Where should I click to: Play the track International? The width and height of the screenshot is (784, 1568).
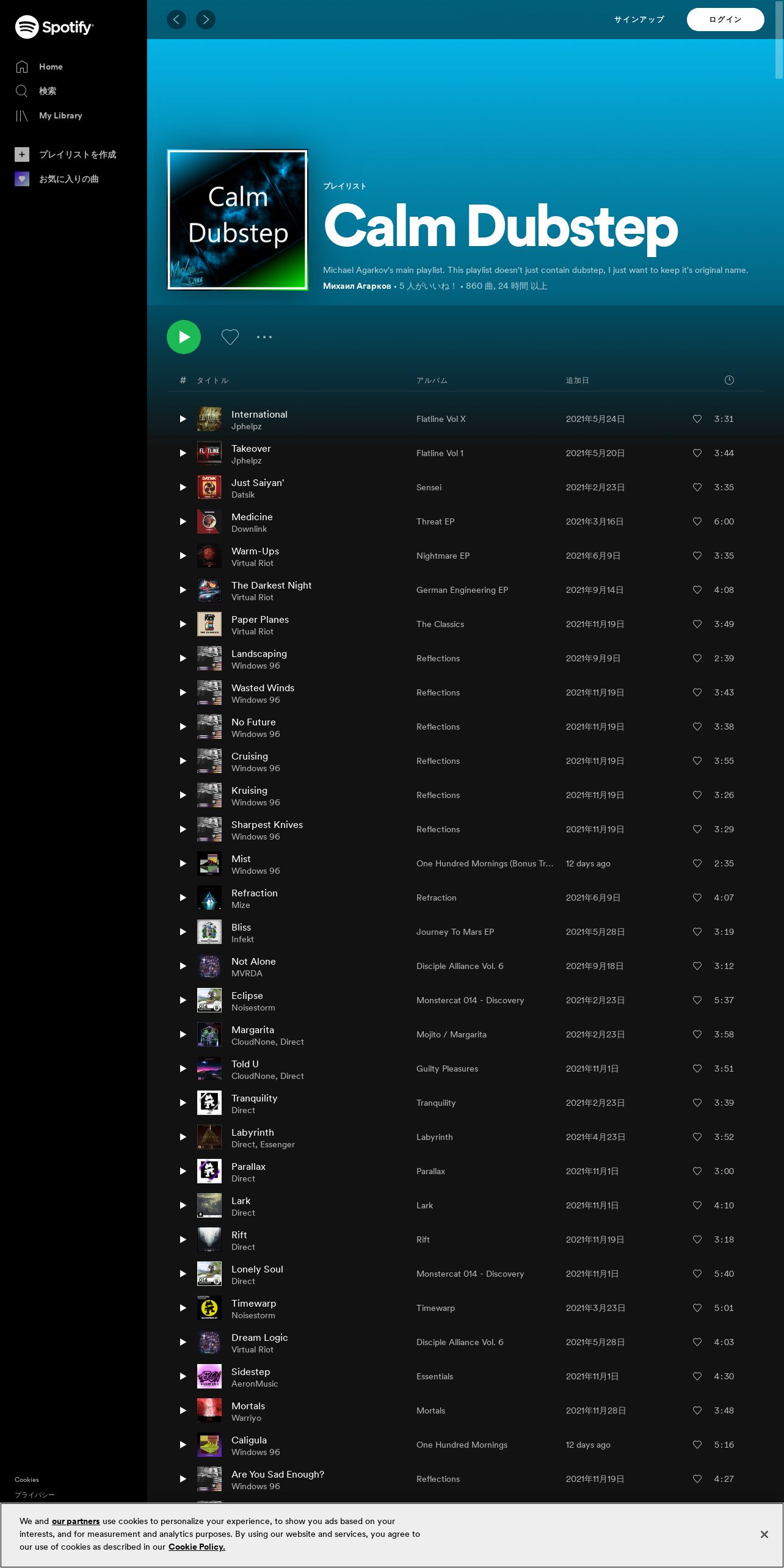point(183,419)
